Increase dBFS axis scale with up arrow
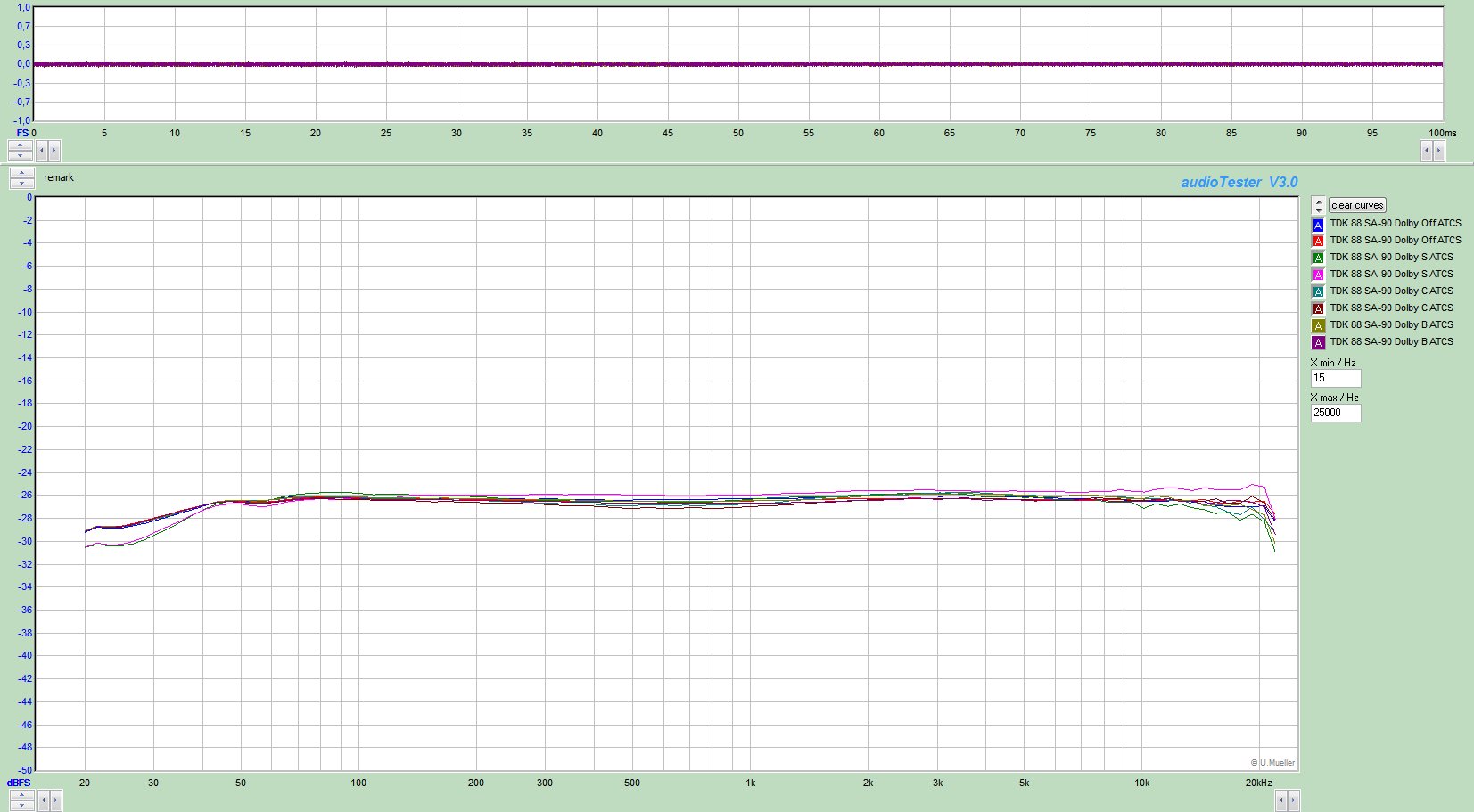 [21, 795]
